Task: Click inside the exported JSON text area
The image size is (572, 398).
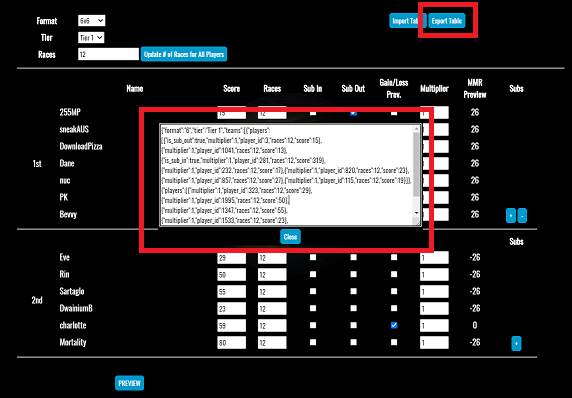Action: (286, 175)
